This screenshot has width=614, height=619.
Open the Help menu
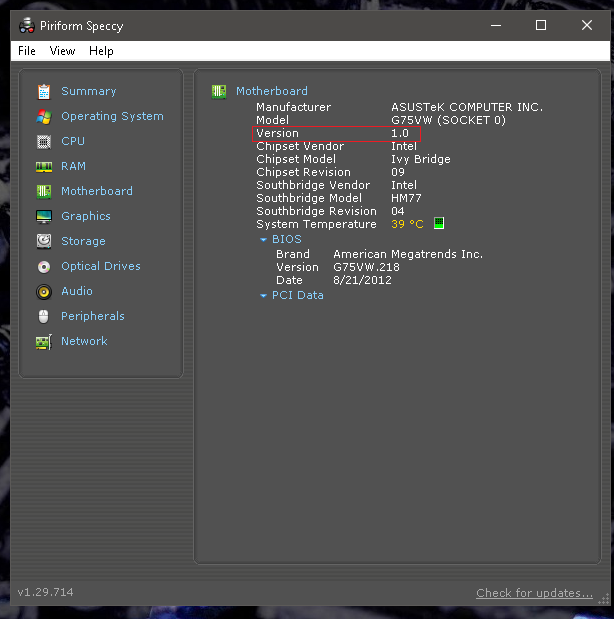point(101,51)
